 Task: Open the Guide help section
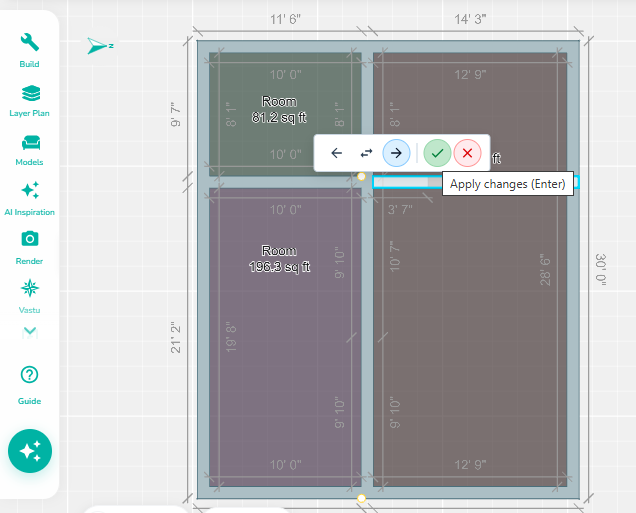[29, 385]
